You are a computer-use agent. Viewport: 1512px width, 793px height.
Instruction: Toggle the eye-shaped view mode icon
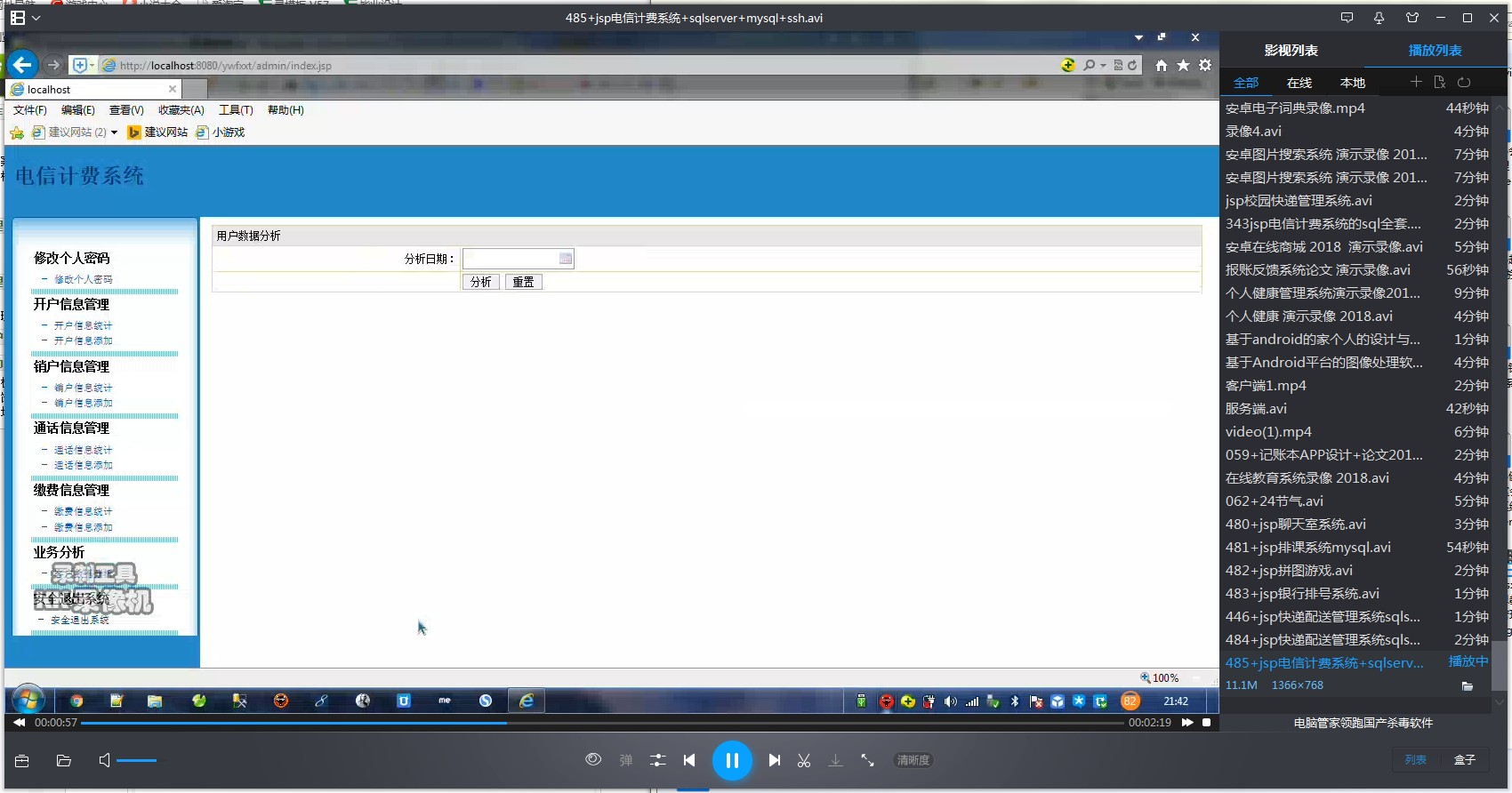click(x=593, y=759)
